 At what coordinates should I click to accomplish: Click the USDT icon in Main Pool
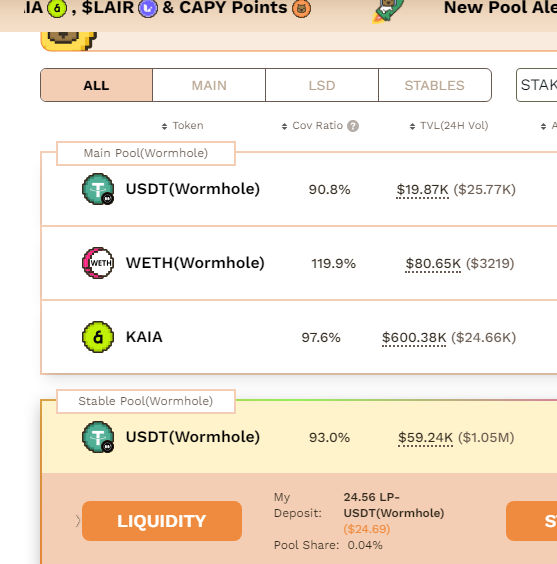point(98,189)
